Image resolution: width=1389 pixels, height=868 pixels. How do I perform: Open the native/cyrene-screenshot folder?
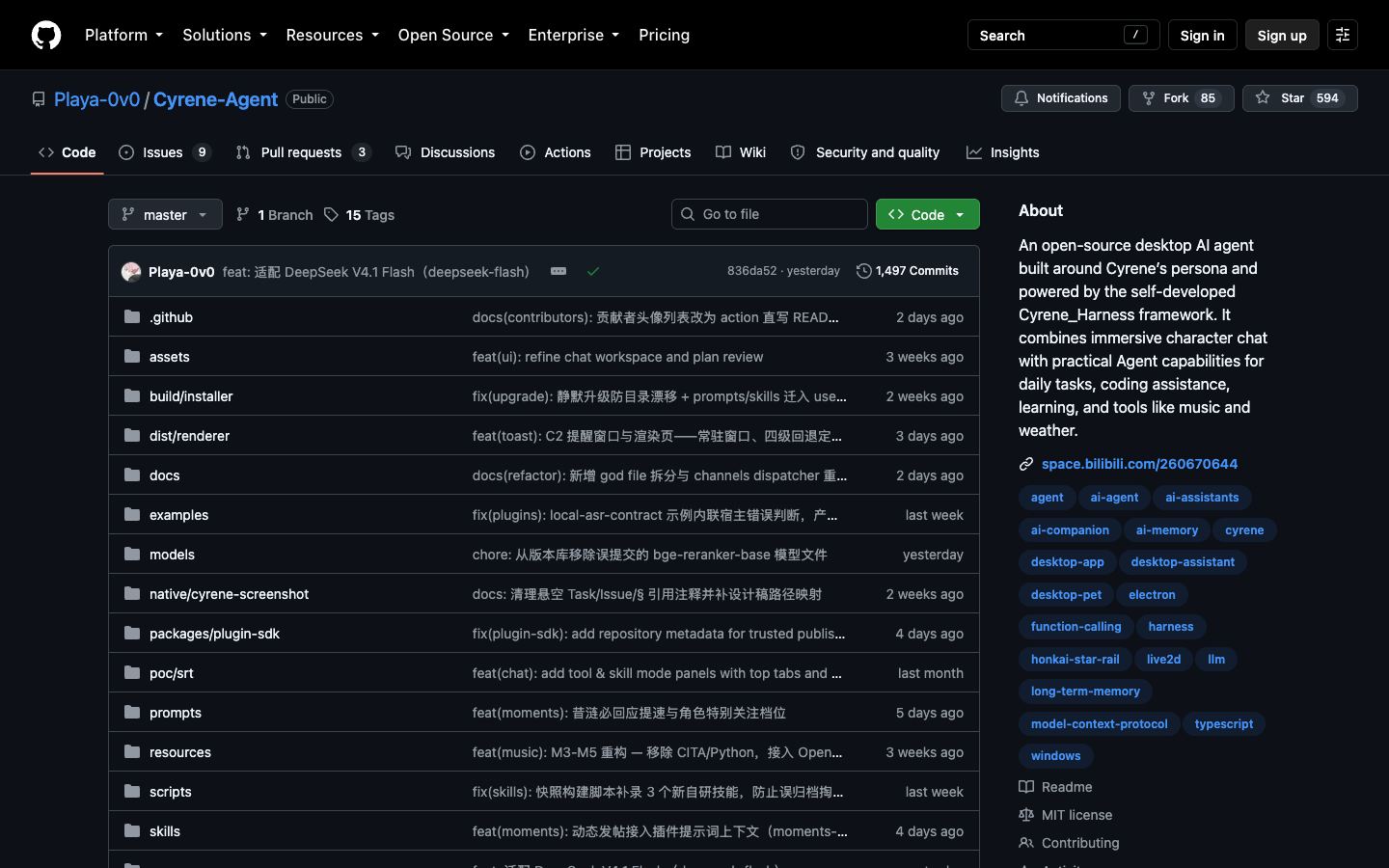pyautogui.click(x=229, y=594)
